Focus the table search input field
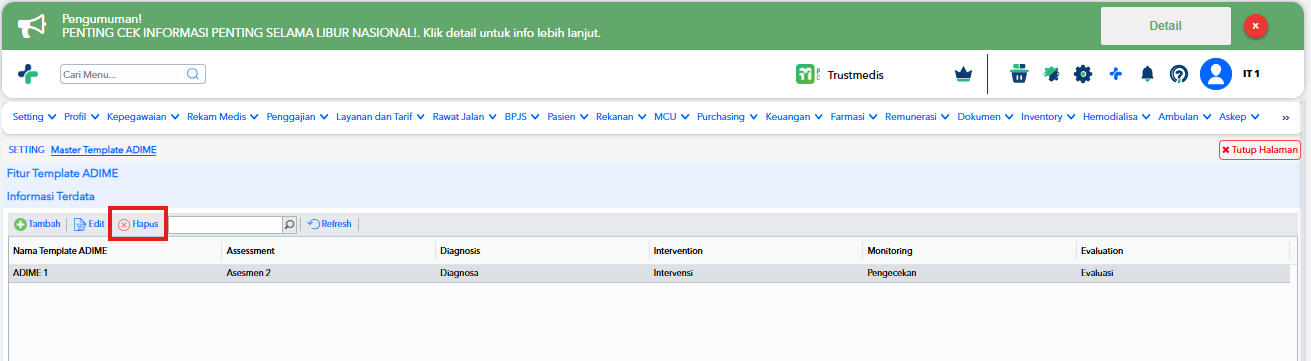Viewport: 1311px width, 361px height. [226, 225]
